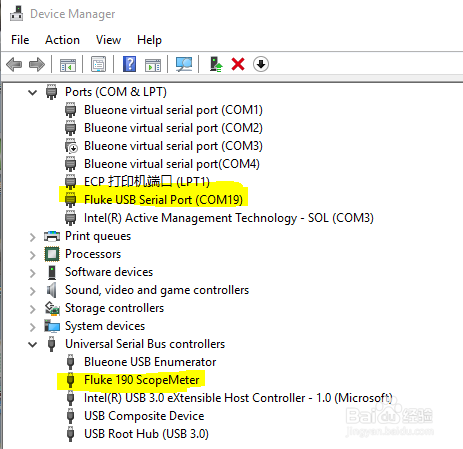Click the Universal Serial Bus controllers icon

[x=51, y=344]
